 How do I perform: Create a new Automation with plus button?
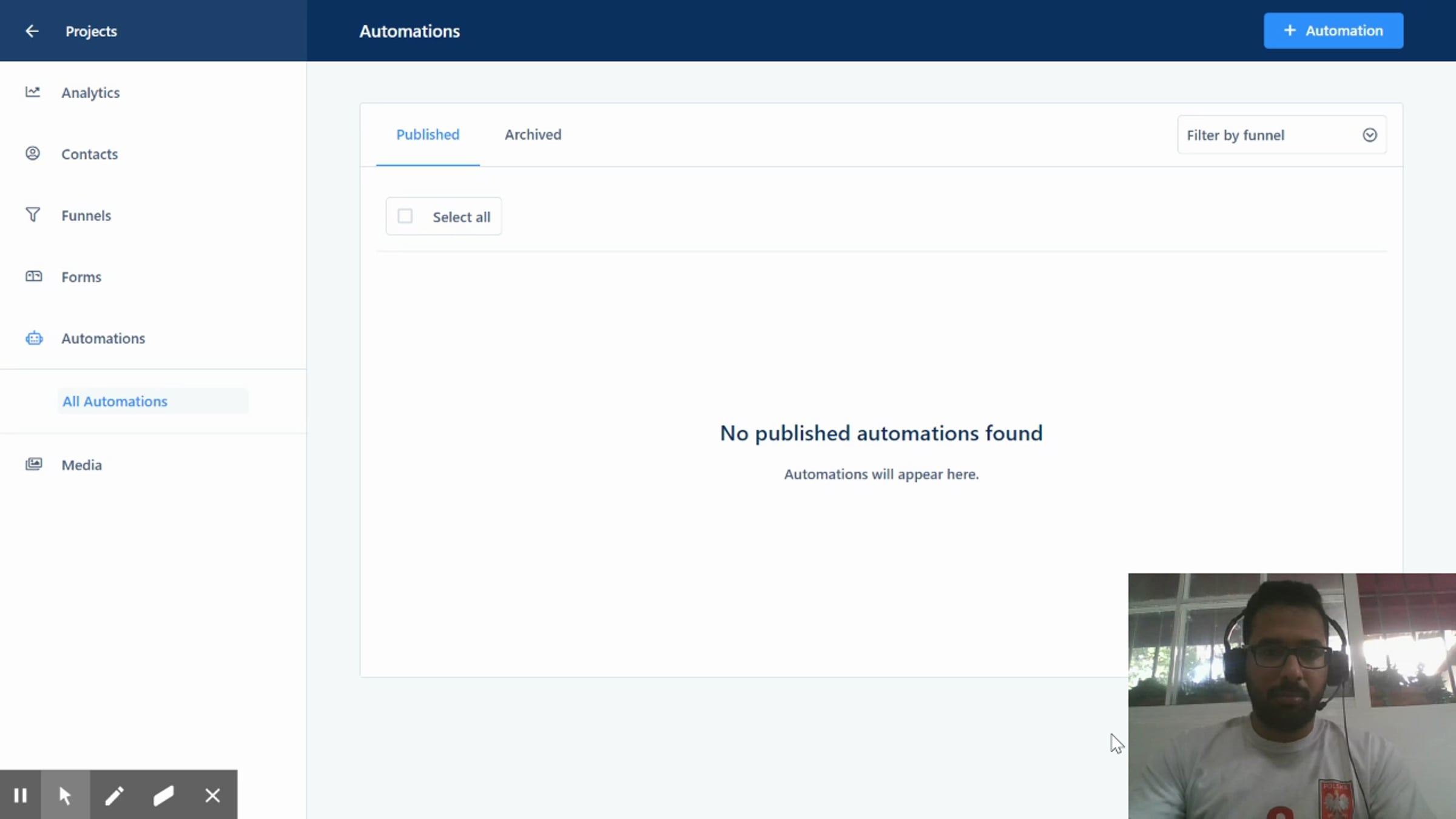coord(1333,31)
